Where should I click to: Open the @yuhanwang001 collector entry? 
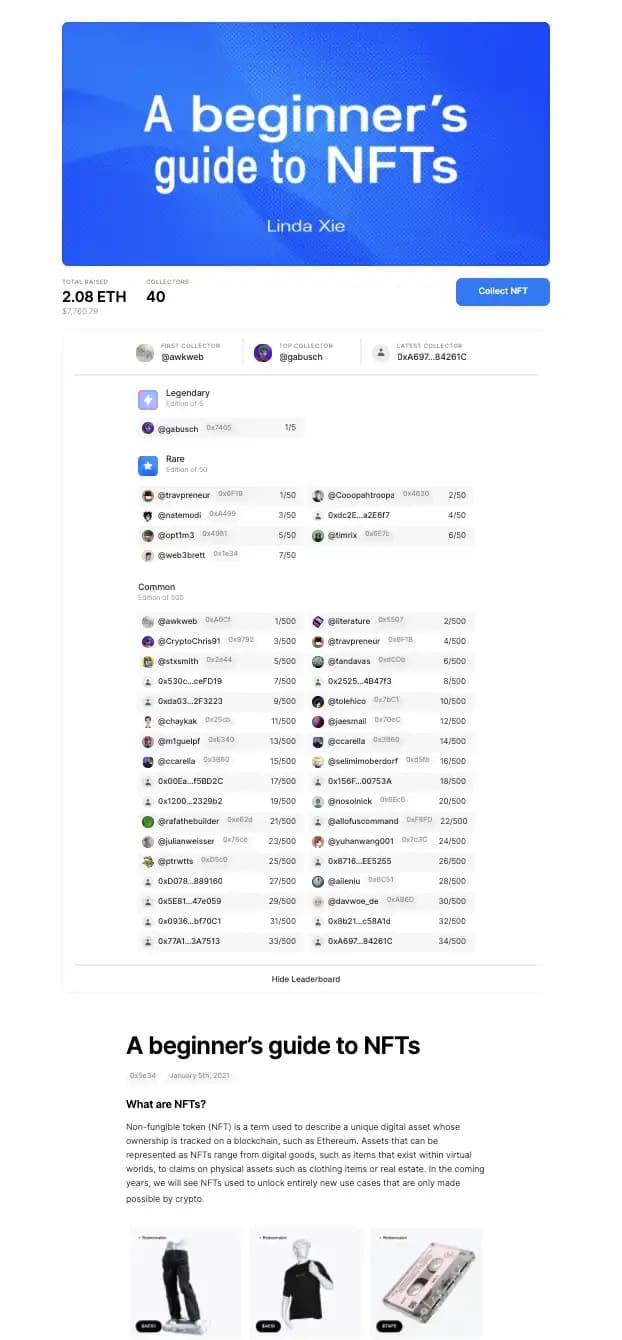pos(390,841)
